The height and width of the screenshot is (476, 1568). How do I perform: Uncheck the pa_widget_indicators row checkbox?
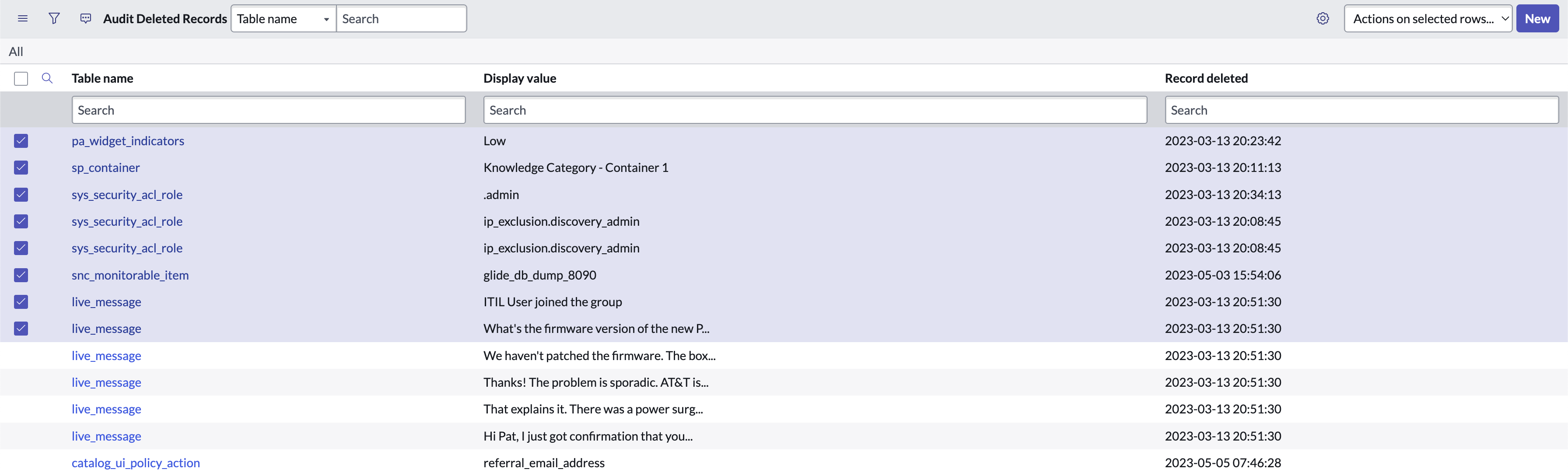click(21, 140)
